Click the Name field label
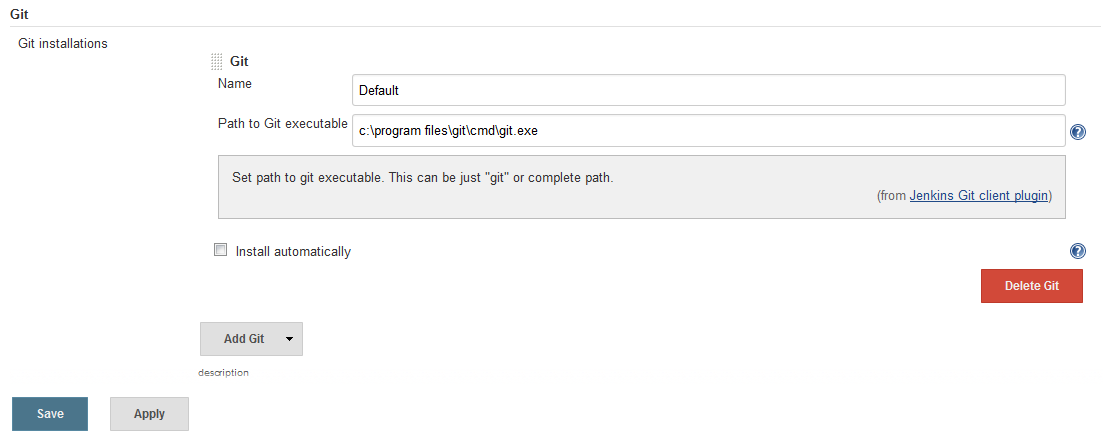The height and width of the screenshot is (438, 1103). coord(235,84)
